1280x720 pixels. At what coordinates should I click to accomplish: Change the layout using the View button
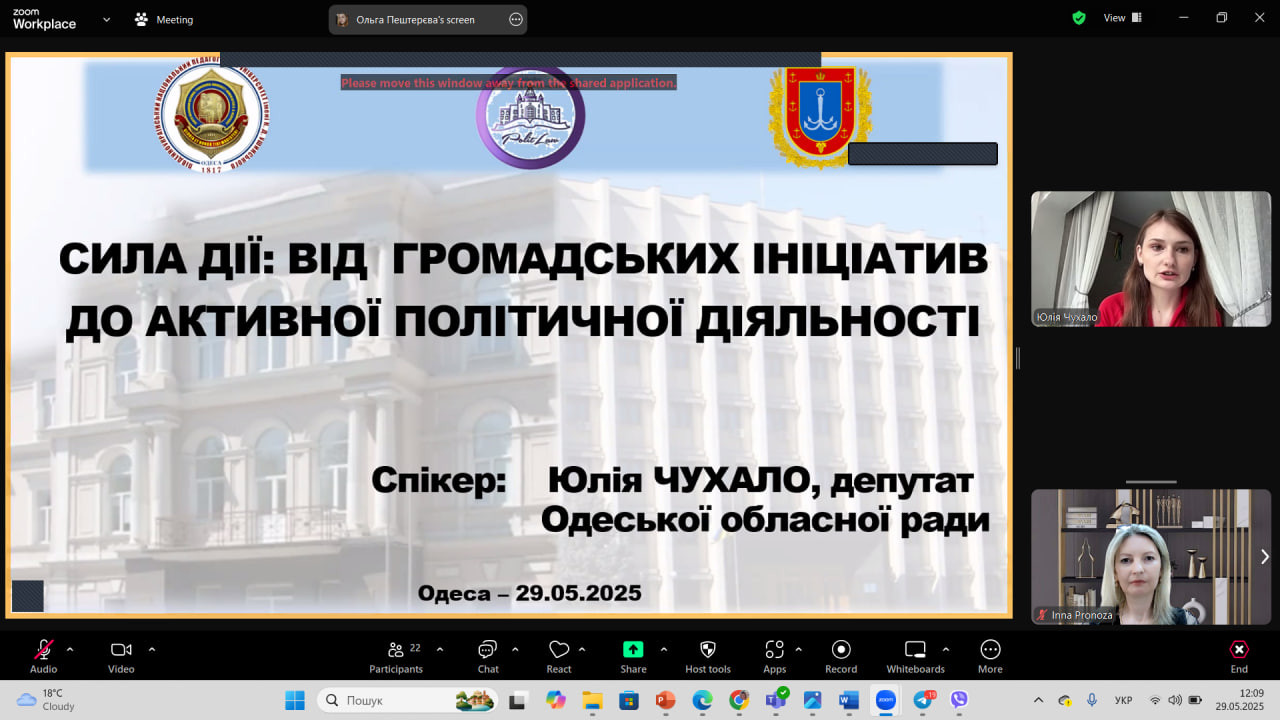point(1120,18)
